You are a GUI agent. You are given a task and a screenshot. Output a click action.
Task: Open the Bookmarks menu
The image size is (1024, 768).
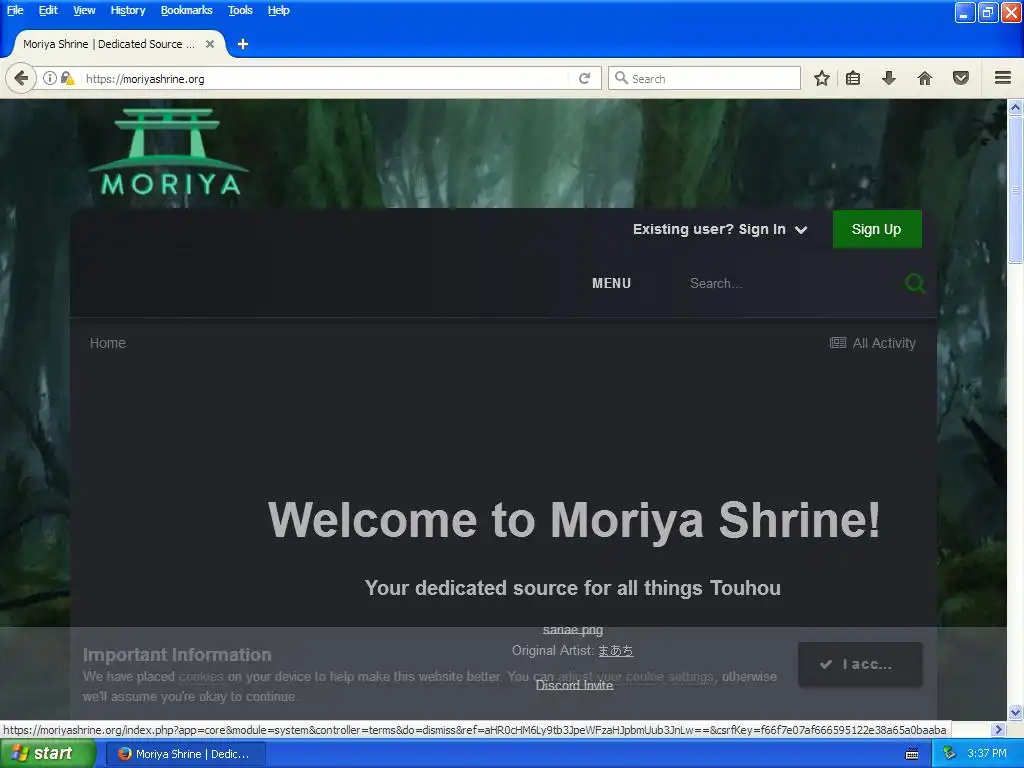pyautogui.click(x=187, y=10)
